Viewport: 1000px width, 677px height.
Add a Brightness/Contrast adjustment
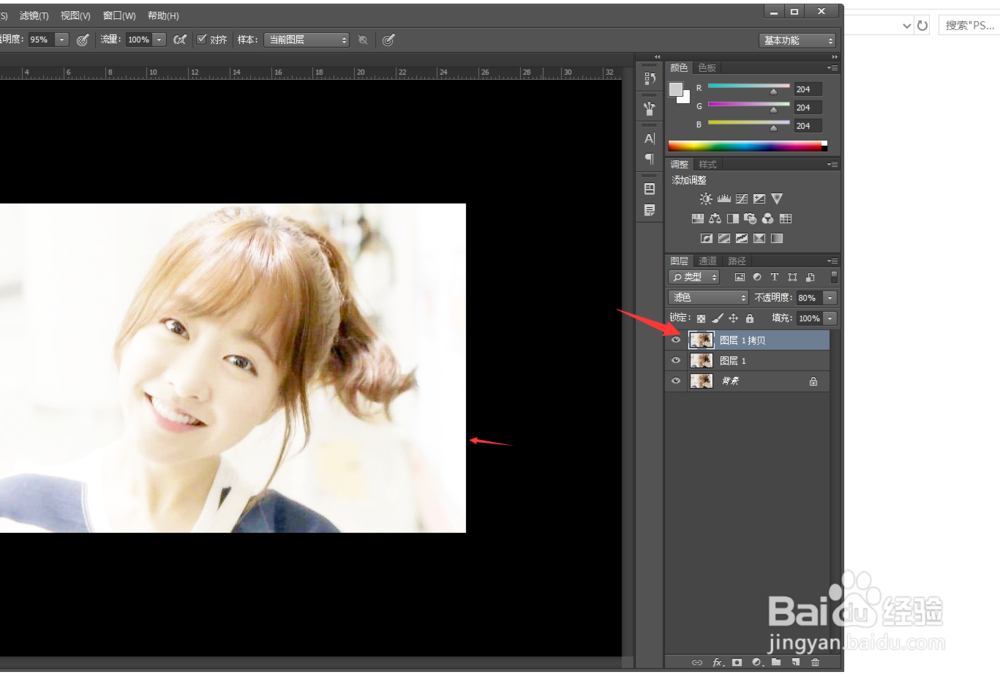pos(705,199)
